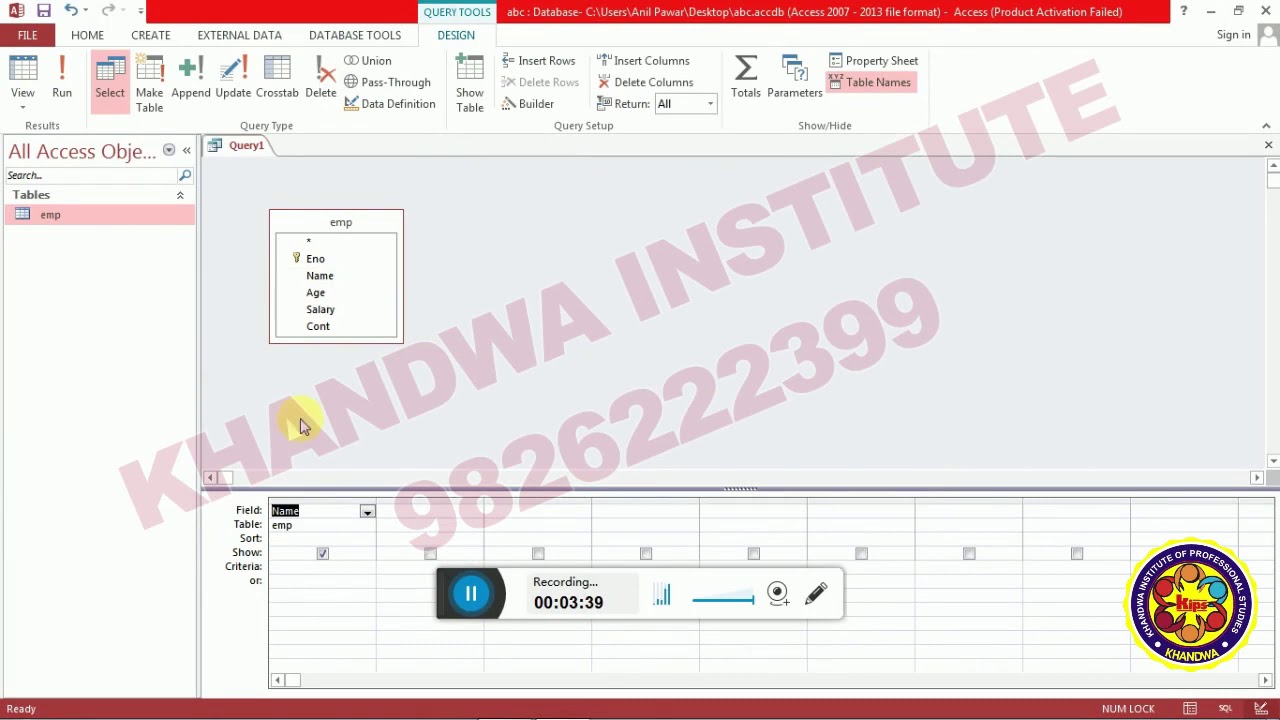Open the Field dropdown for Name column
The width and height of the screenshot is (1280, 720).
coord(367,511)
